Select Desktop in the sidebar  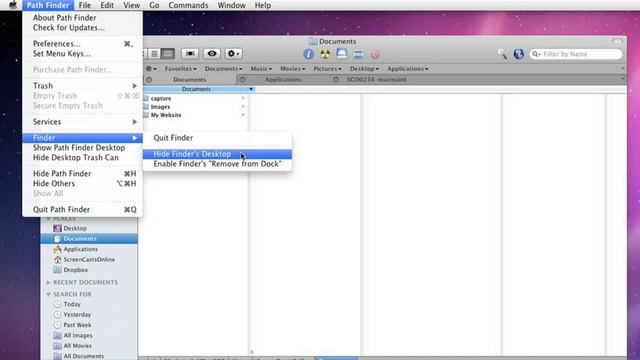[75, 228]
